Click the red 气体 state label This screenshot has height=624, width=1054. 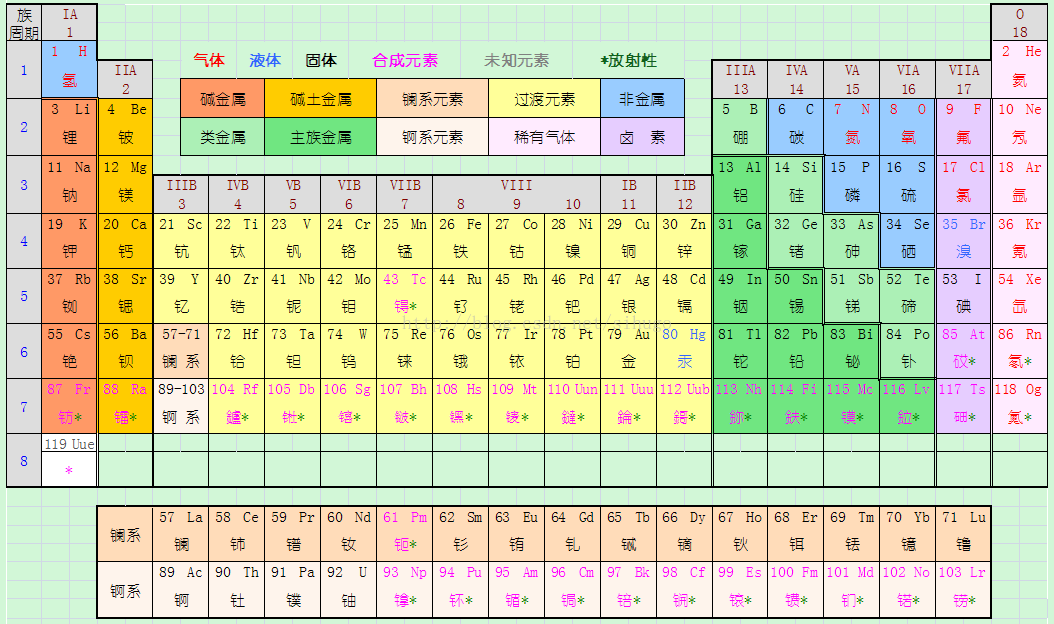[x=209, y=61]
